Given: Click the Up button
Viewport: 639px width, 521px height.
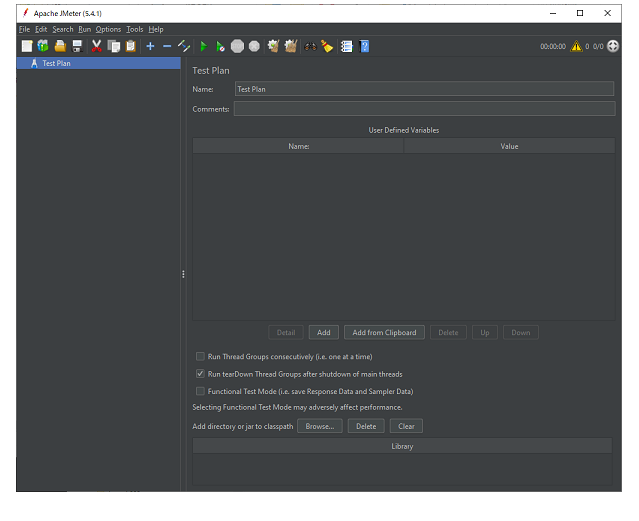Looking at the screenshot, I should [485, 332].
